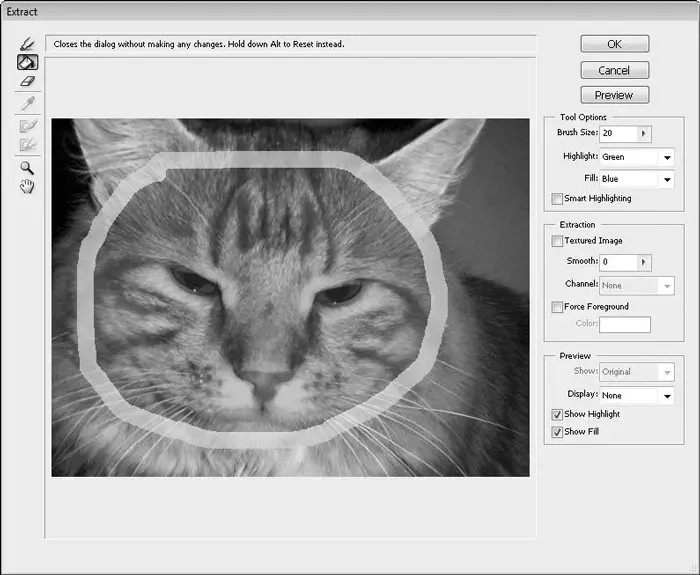
Task: Turn on Textured Image option
Action: pyautogui.click(x=557, y=241)
